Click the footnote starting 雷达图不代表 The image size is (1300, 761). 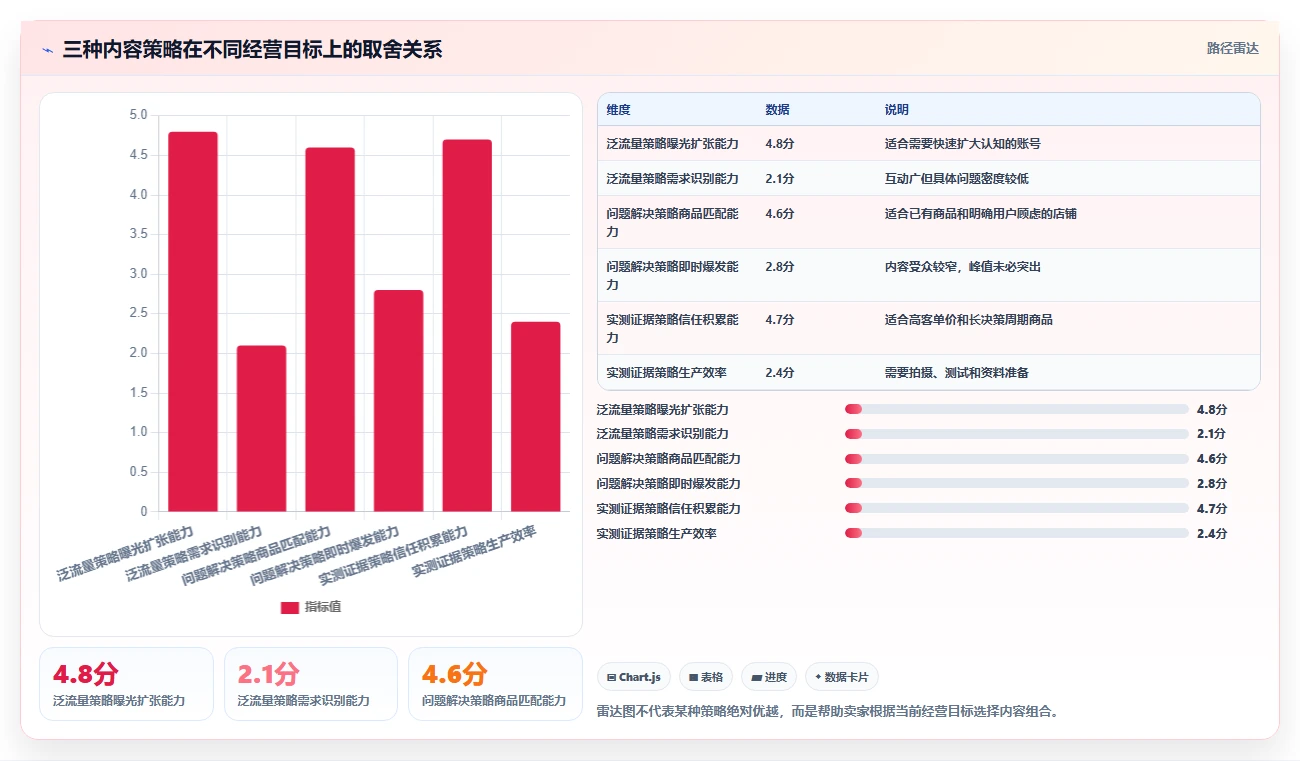[827, 712]
